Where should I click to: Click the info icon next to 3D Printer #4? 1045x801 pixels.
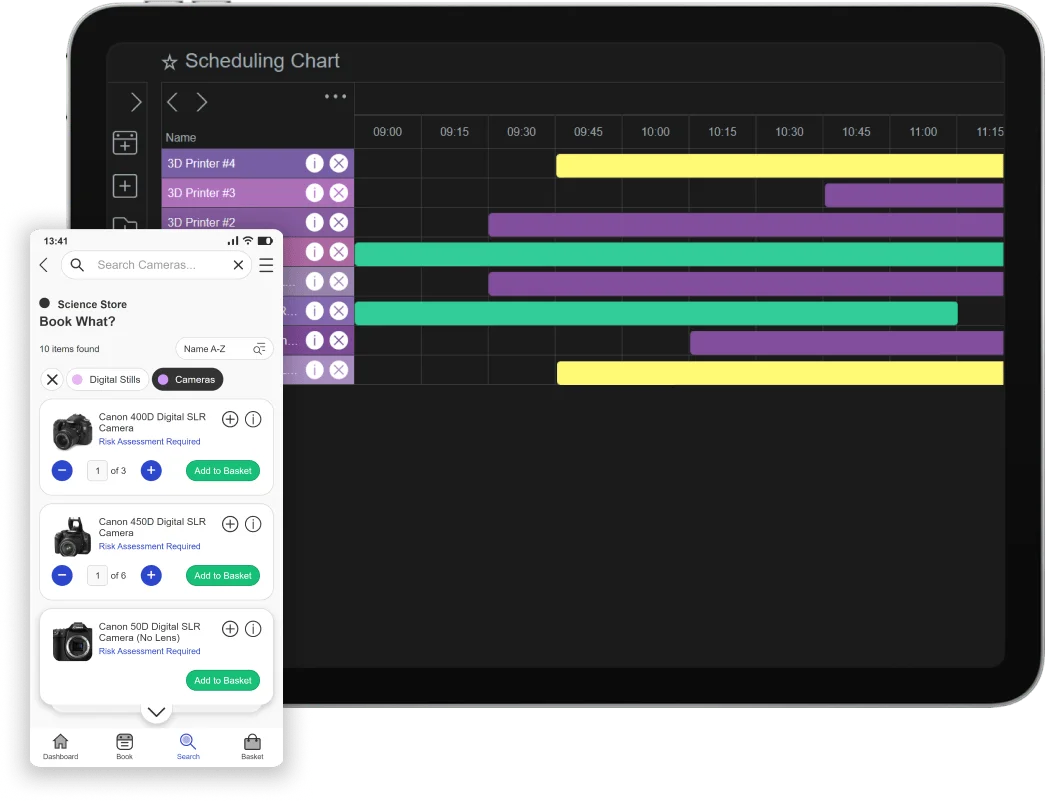[315, 163]
